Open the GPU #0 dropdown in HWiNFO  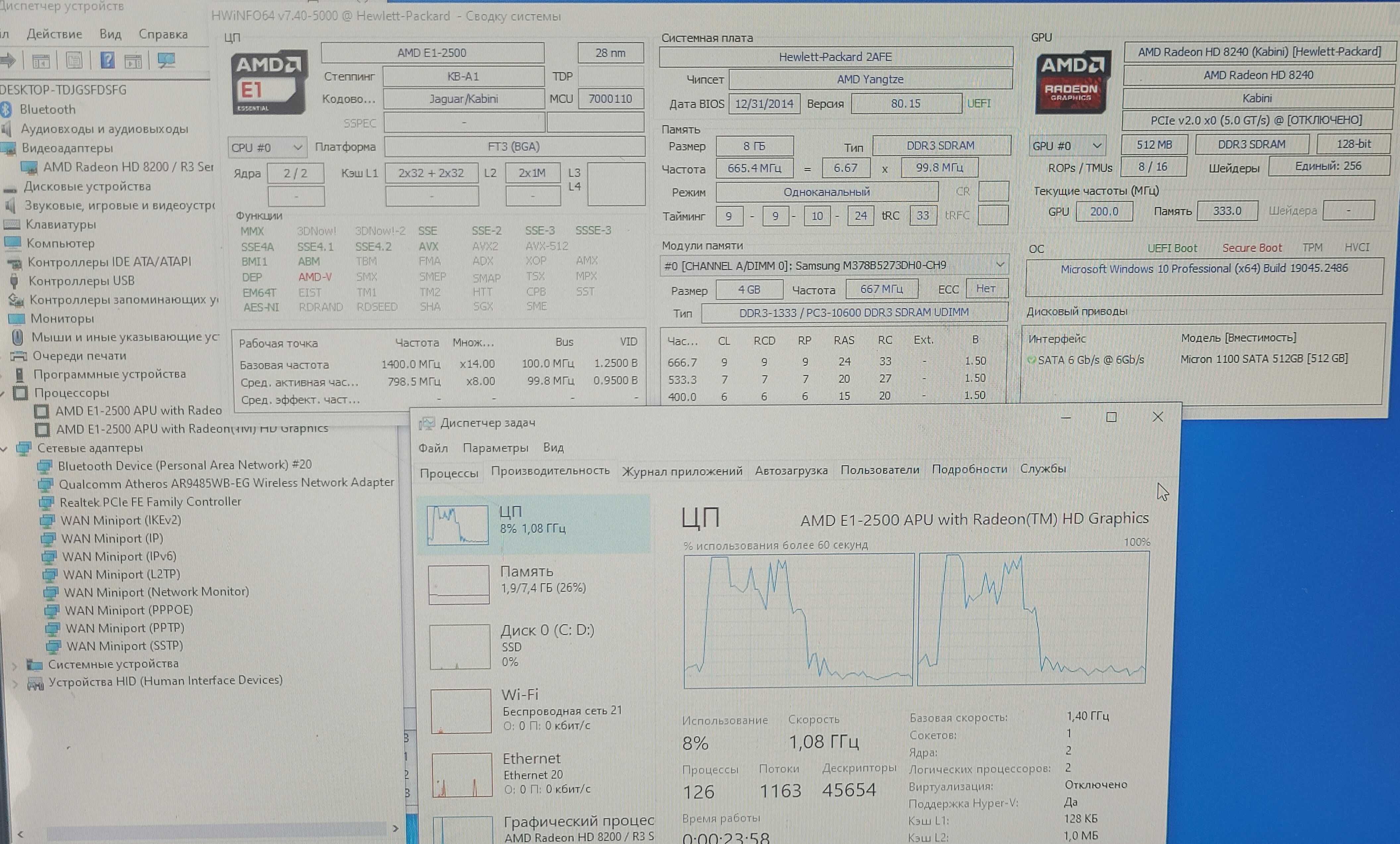[1067, 146]
